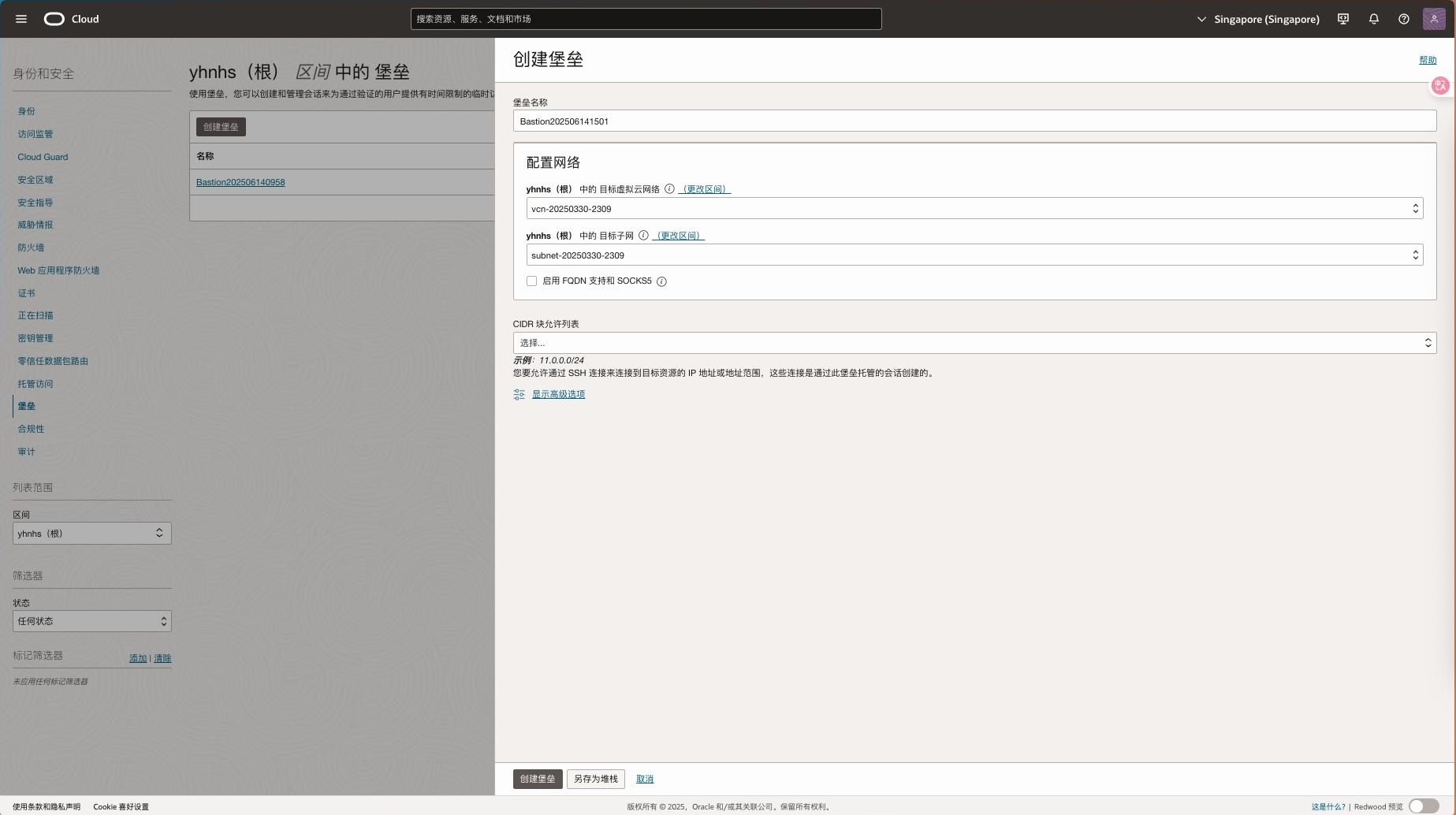Select 安全指导 in the sidebar

(35, 203)
